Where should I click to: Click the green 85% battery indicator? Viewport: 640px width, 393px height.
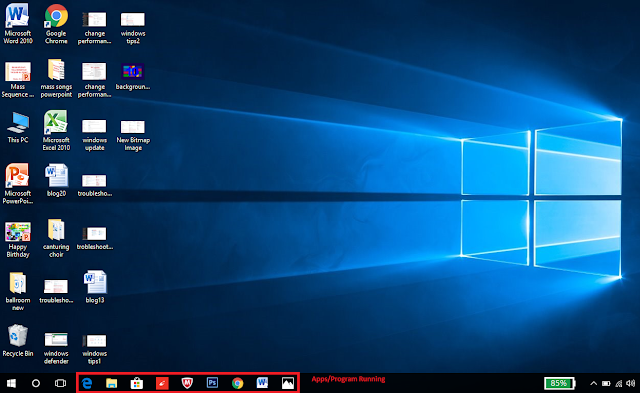560,383
